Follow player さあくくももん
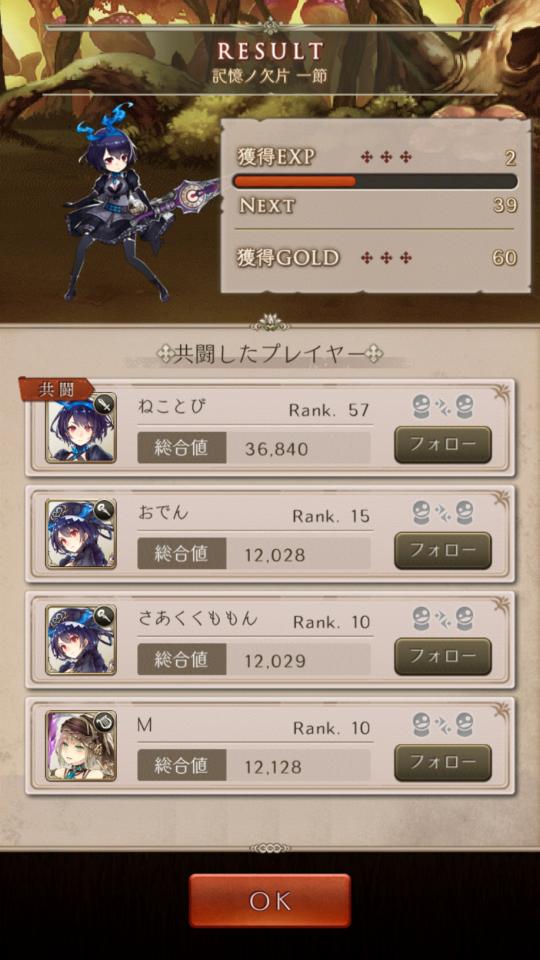Image resolution: width=540 pixels, height=960 pixels. 443,656
